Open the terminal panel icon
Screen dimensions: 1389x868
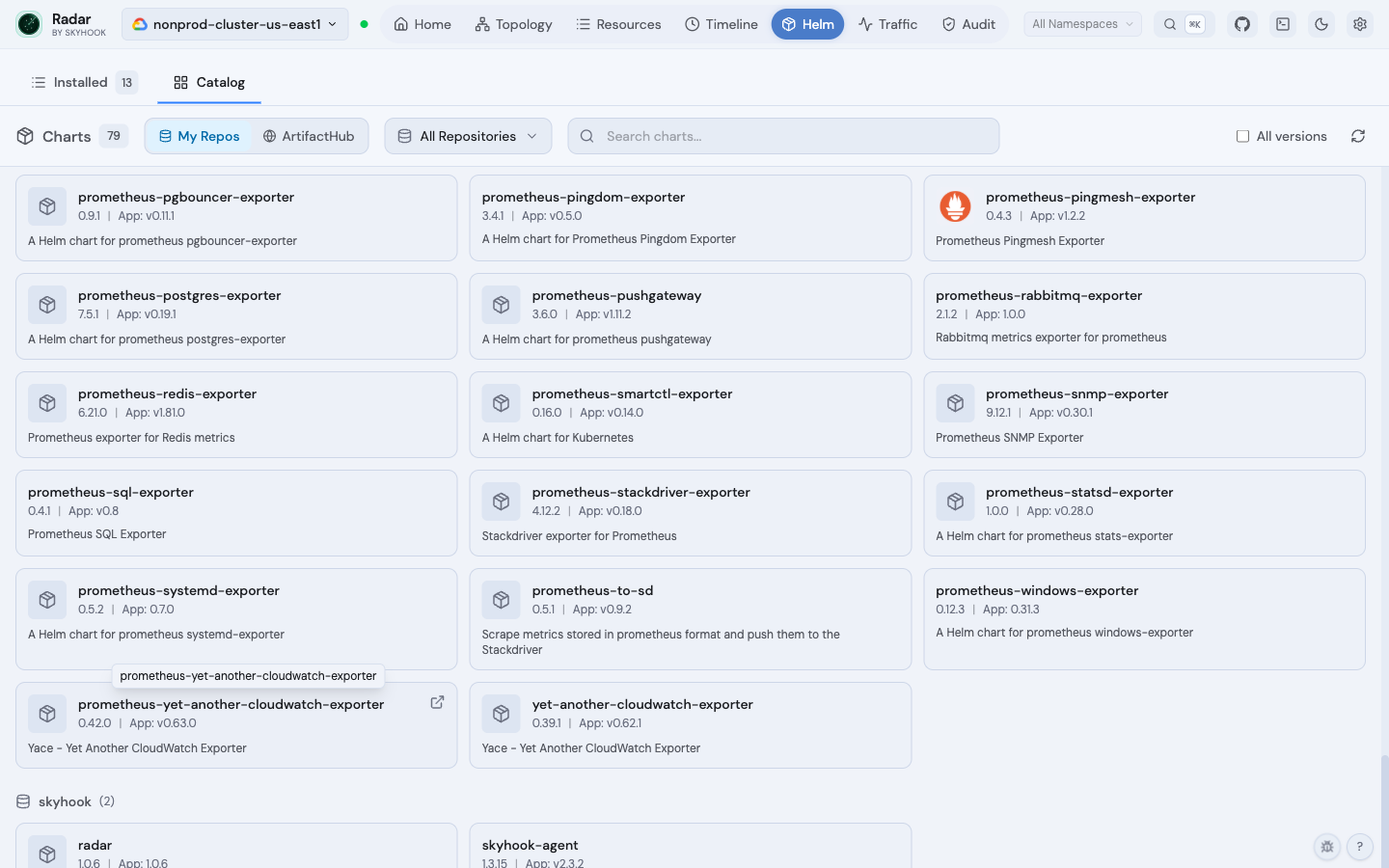[1283, 24]
